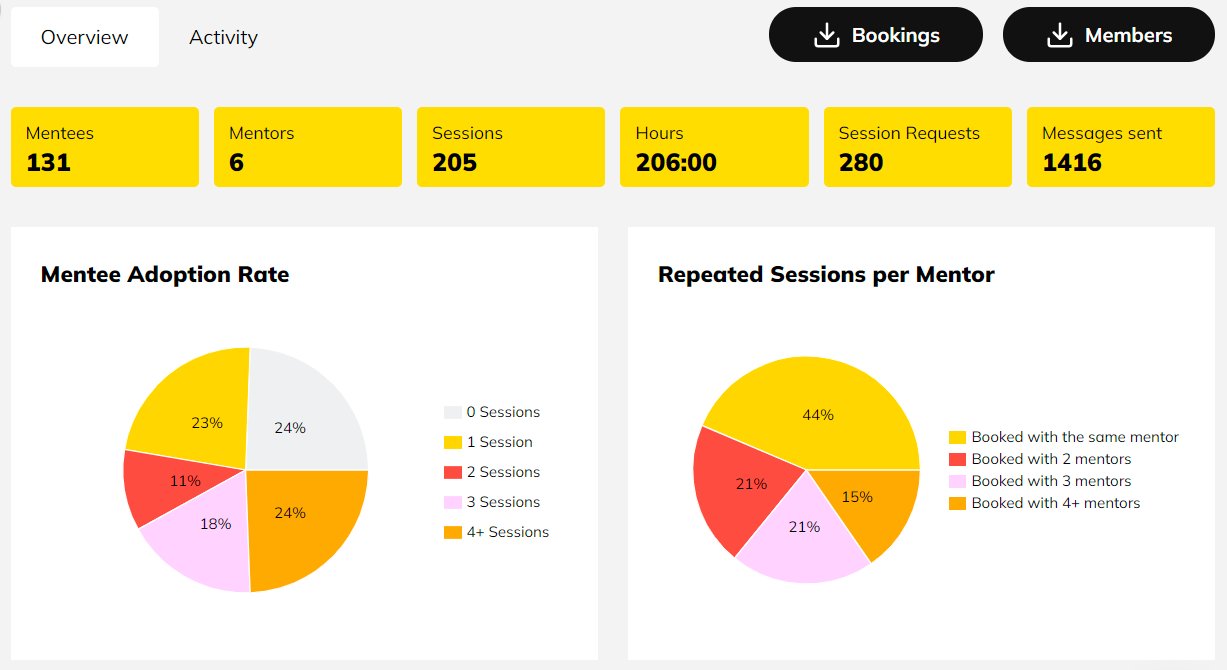1227x670 pixels.
Task: Click the 4+ Sessions orange legend swatch
Action: click(453, 532)
